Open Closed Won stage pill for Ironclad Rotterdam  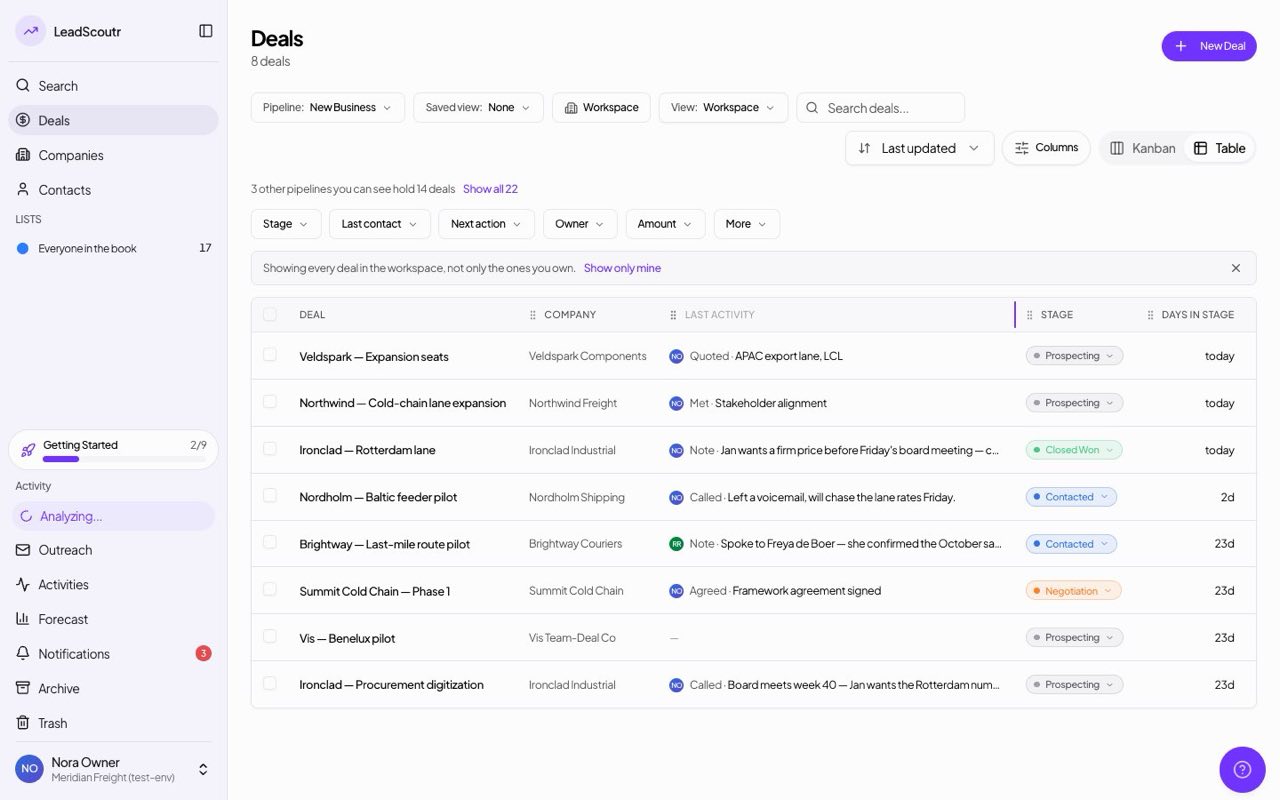(x=1074, y=450)
